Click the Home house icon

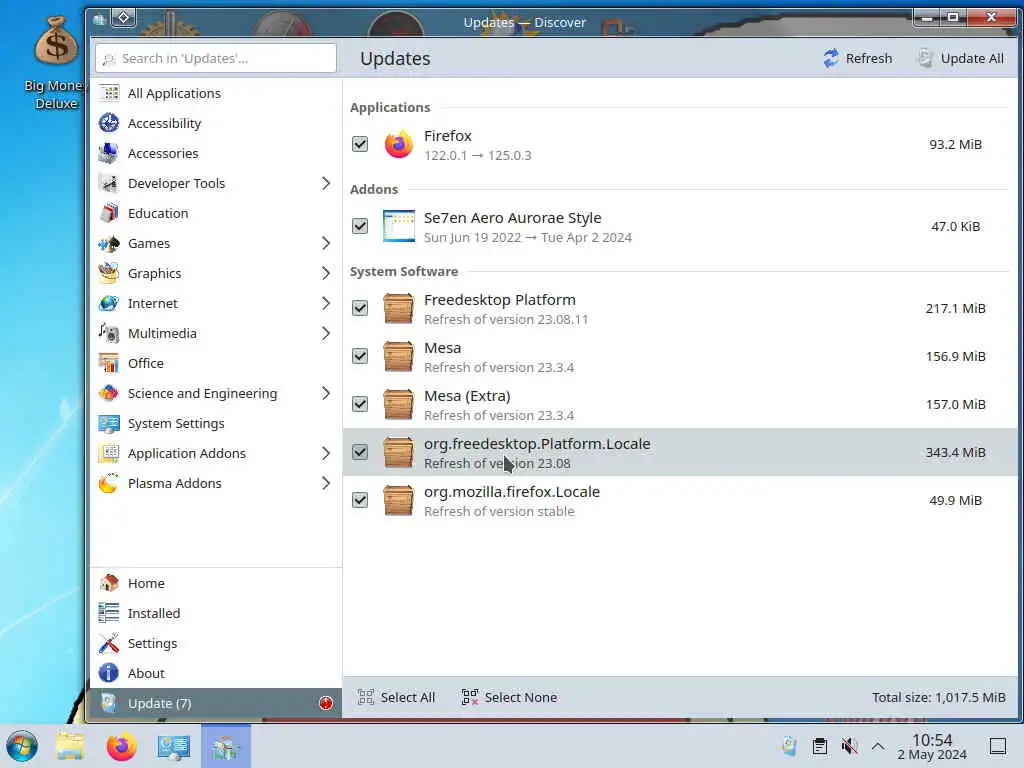(109, 583)
